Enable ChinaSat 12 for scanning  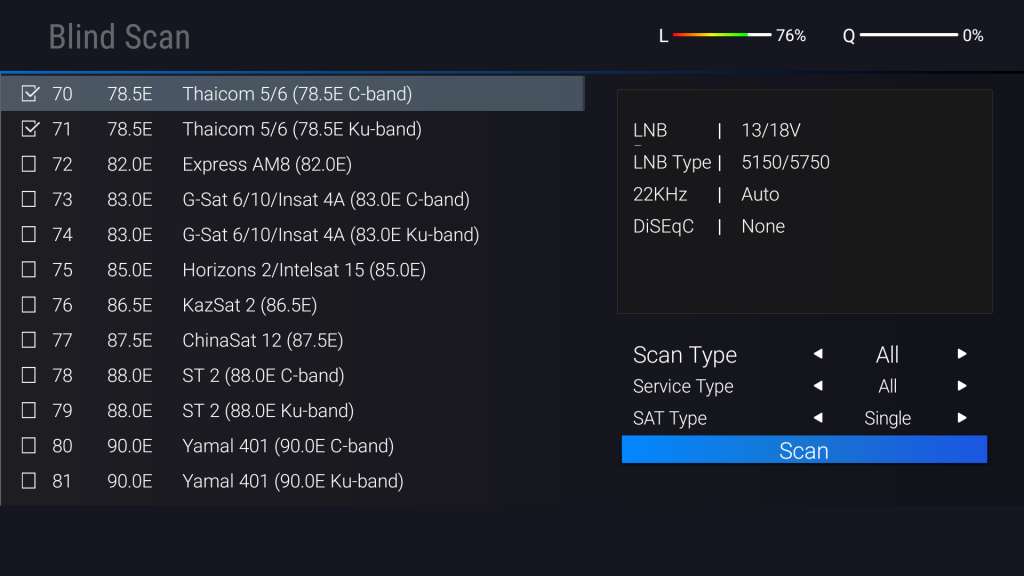click(x=30, y=340)
